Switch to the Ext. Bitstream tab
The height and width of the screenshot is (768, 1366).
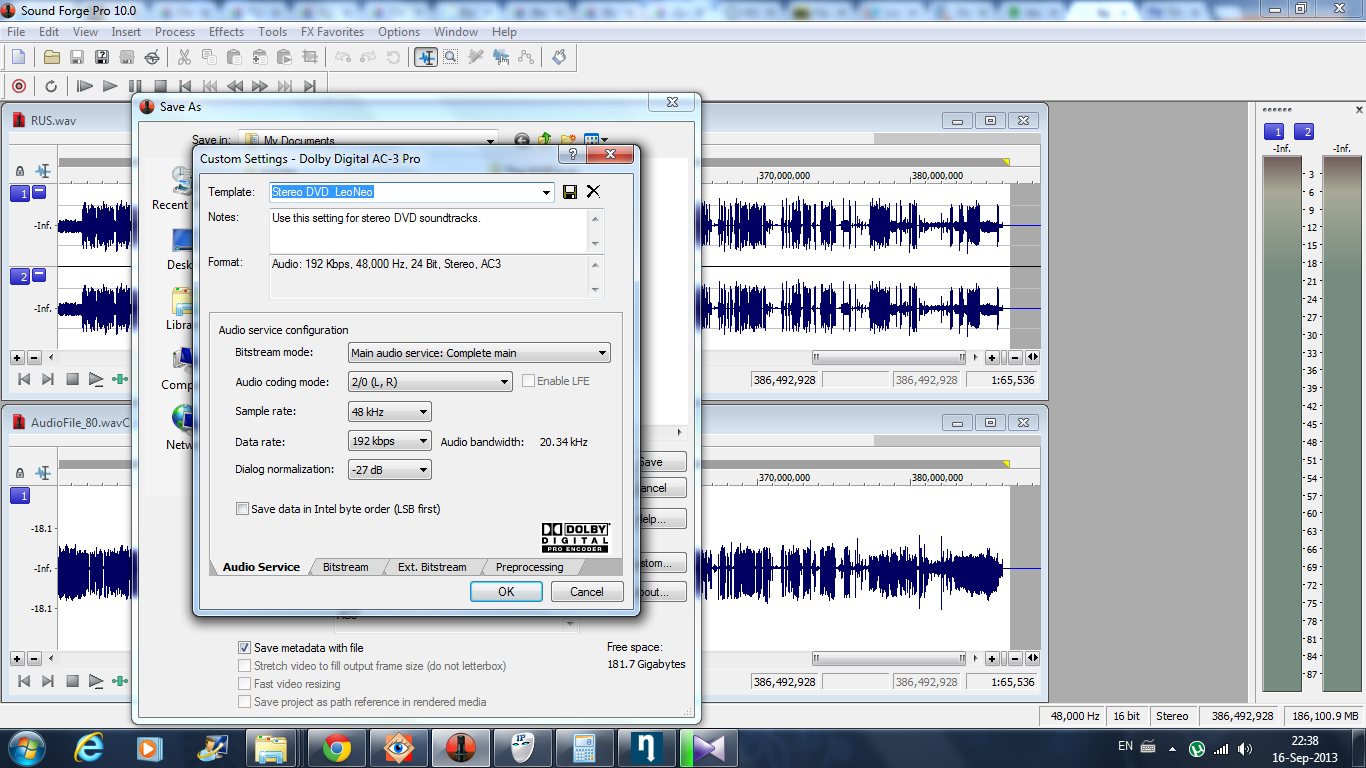click(x=432, y=567)
